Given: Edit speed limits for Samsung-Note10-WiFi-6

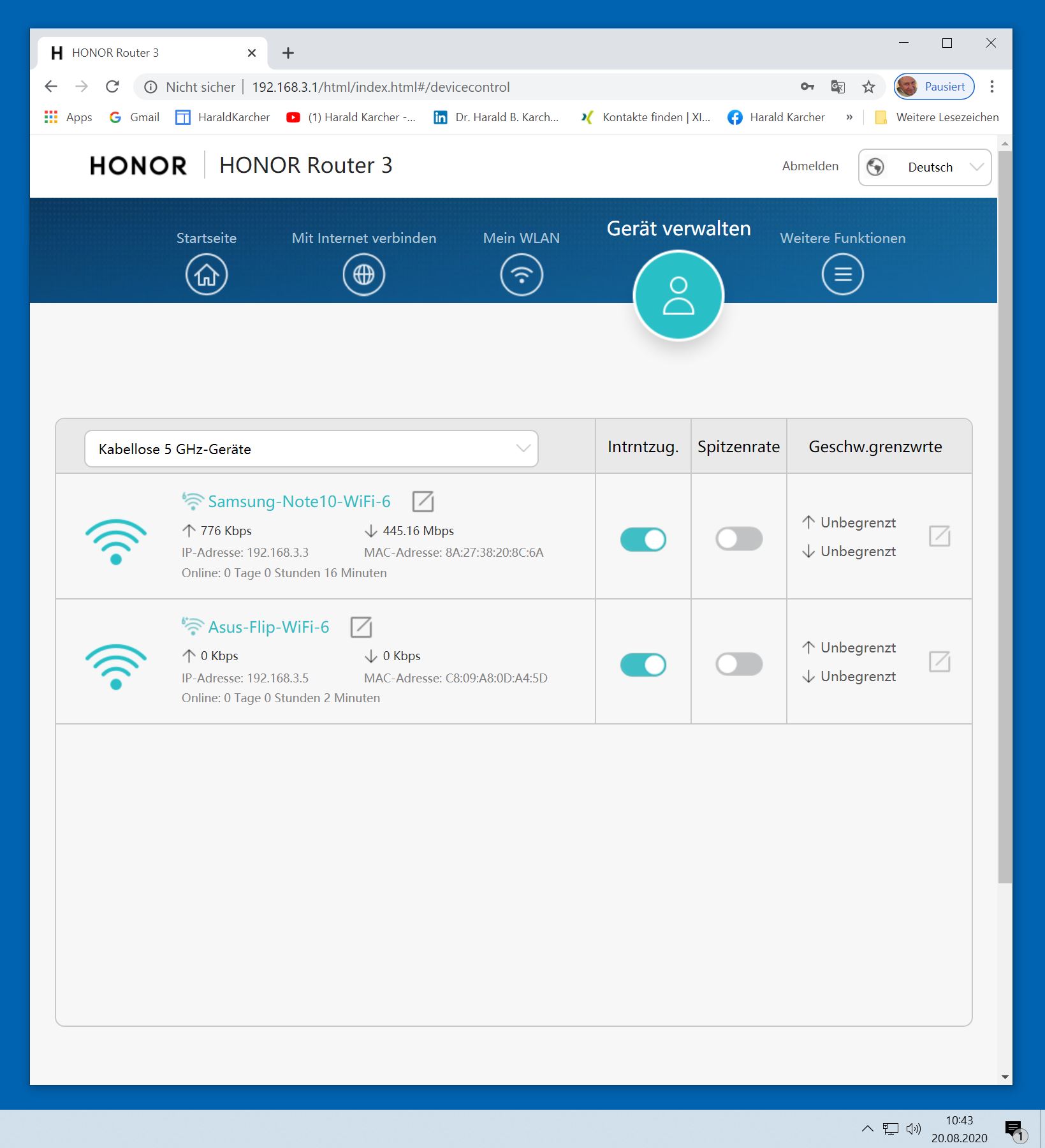Looking at the screenshot, I should [x=939, y=536].
